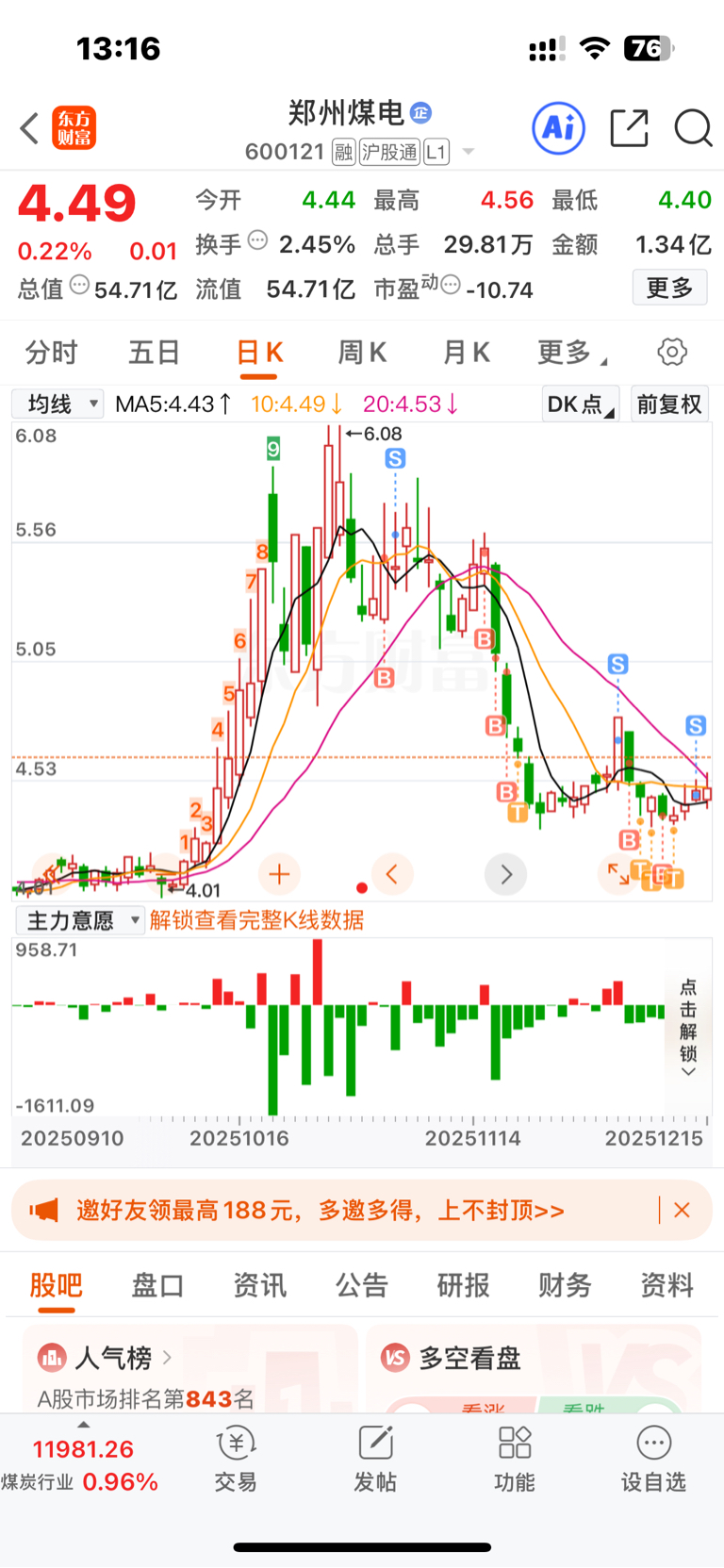
Task: Select the 日K chart tab
Action: point(259,353)
